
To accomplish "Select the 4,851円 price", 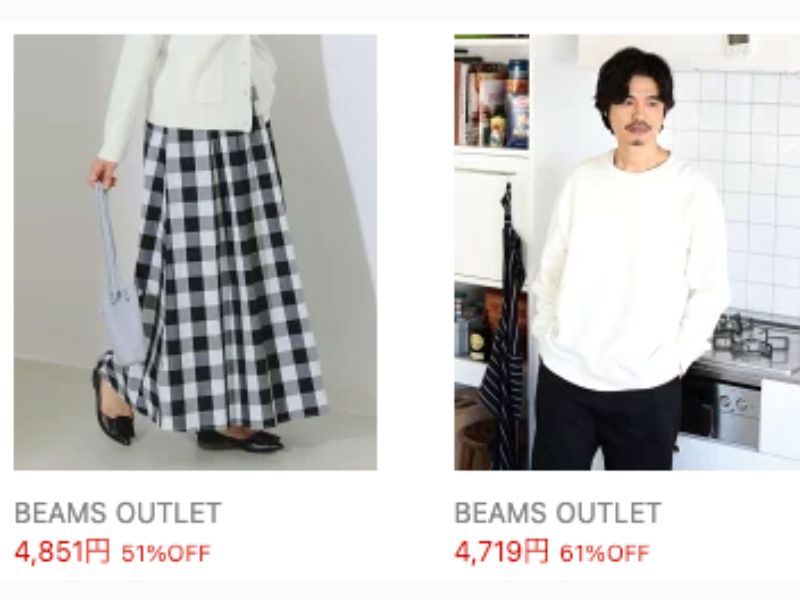I will [62, 552].
